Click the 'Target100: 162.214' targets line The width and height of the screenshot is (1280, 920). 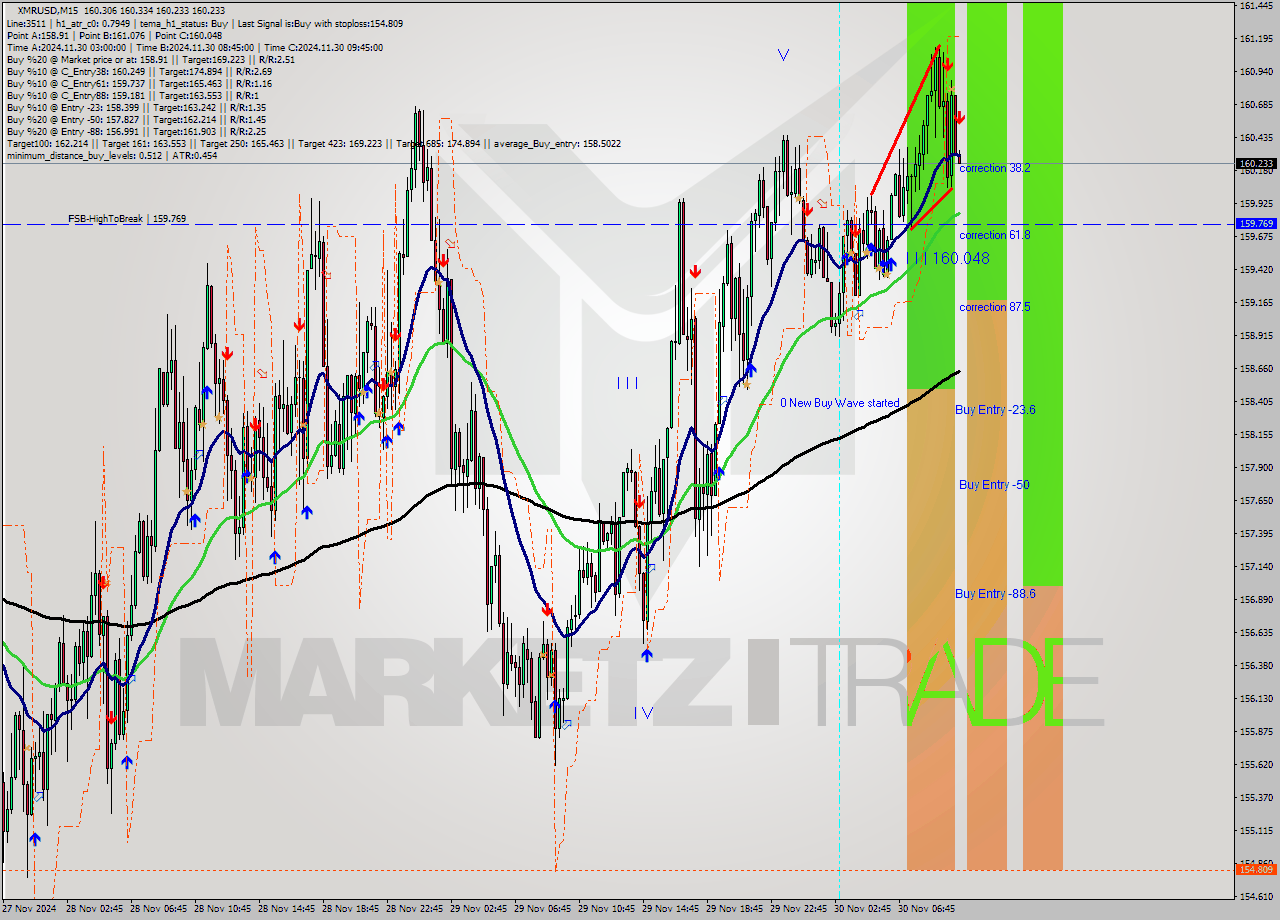coord(313,143)
